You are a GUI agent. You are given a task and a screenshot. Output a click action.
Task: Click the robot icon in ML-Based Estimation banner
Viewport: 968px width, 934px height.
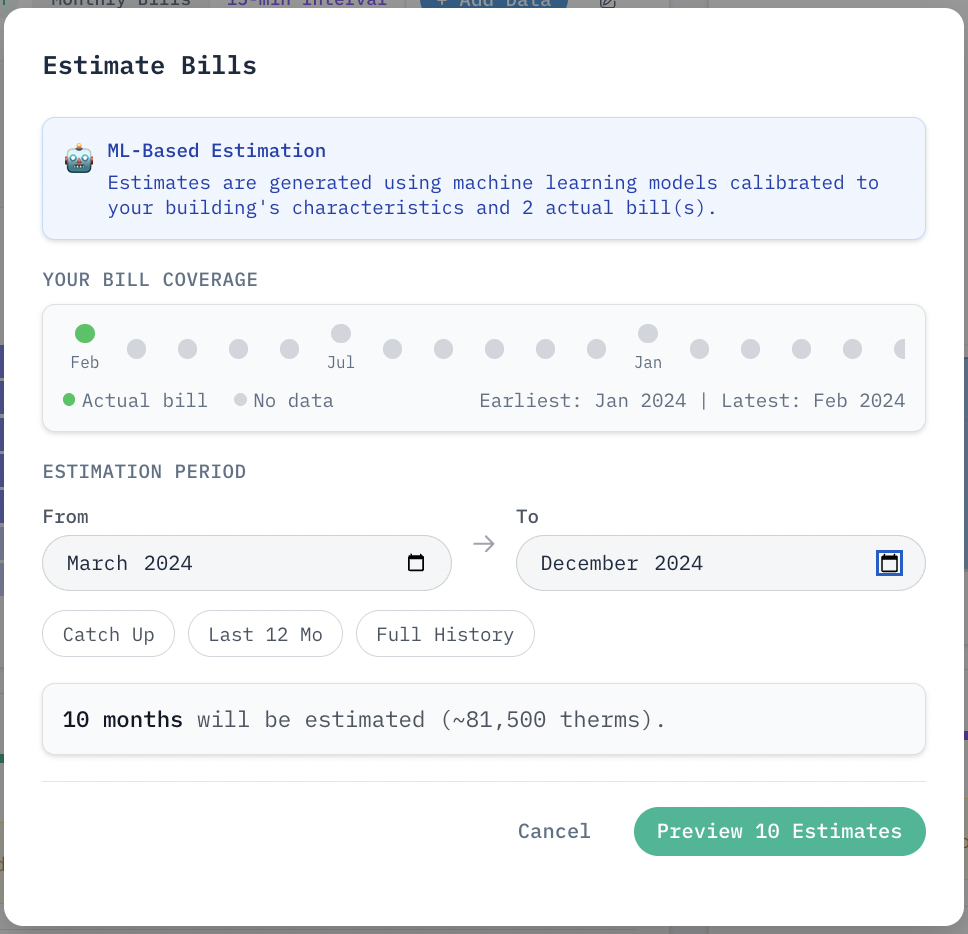click(x=78, y=157)
